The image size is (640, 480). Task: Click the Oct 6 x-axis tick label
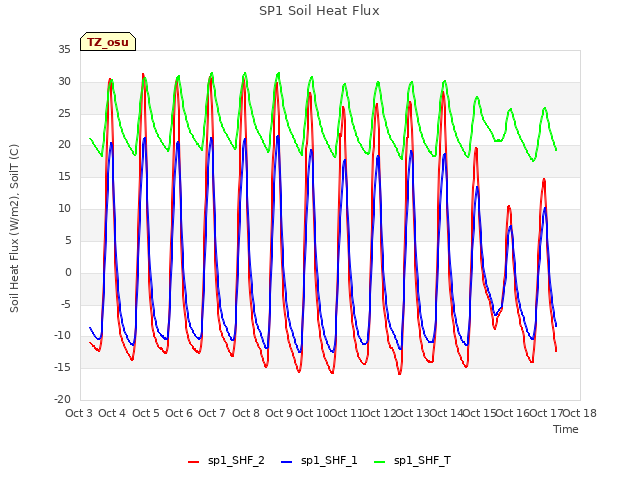[x=179, y=413]
